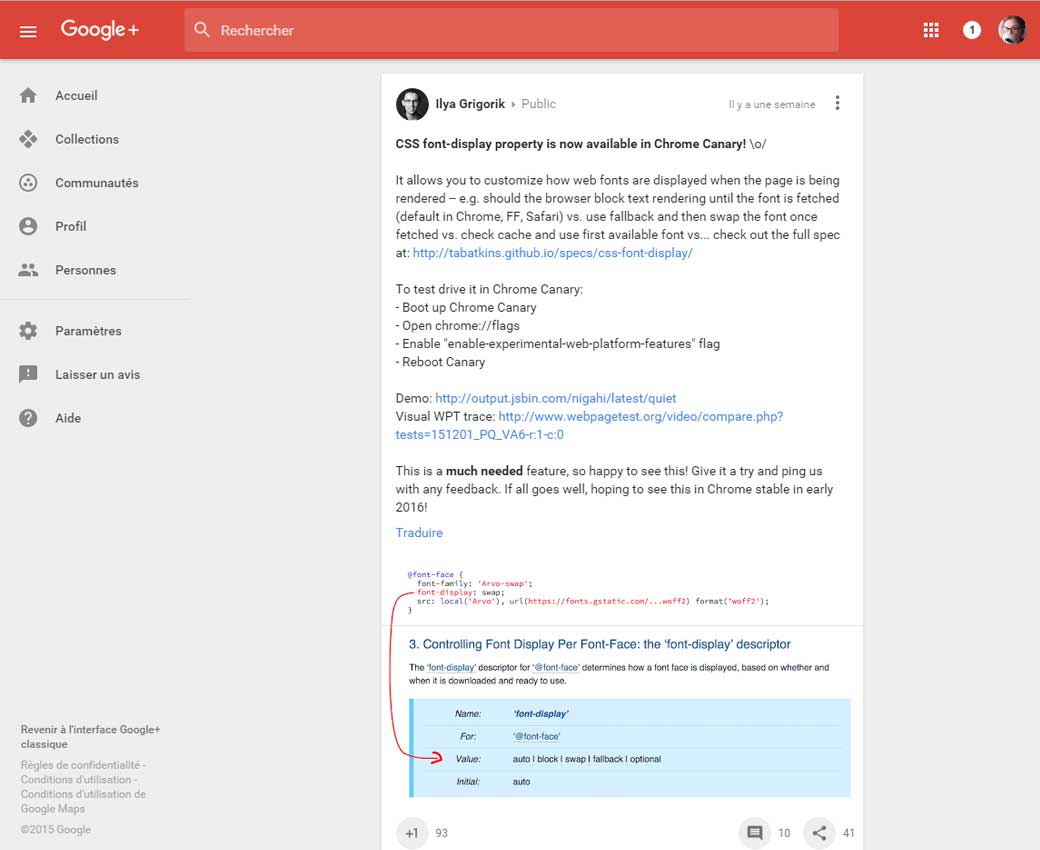Click Traduire to translate the post
The image size is (1040, 850).
[419, 533]
